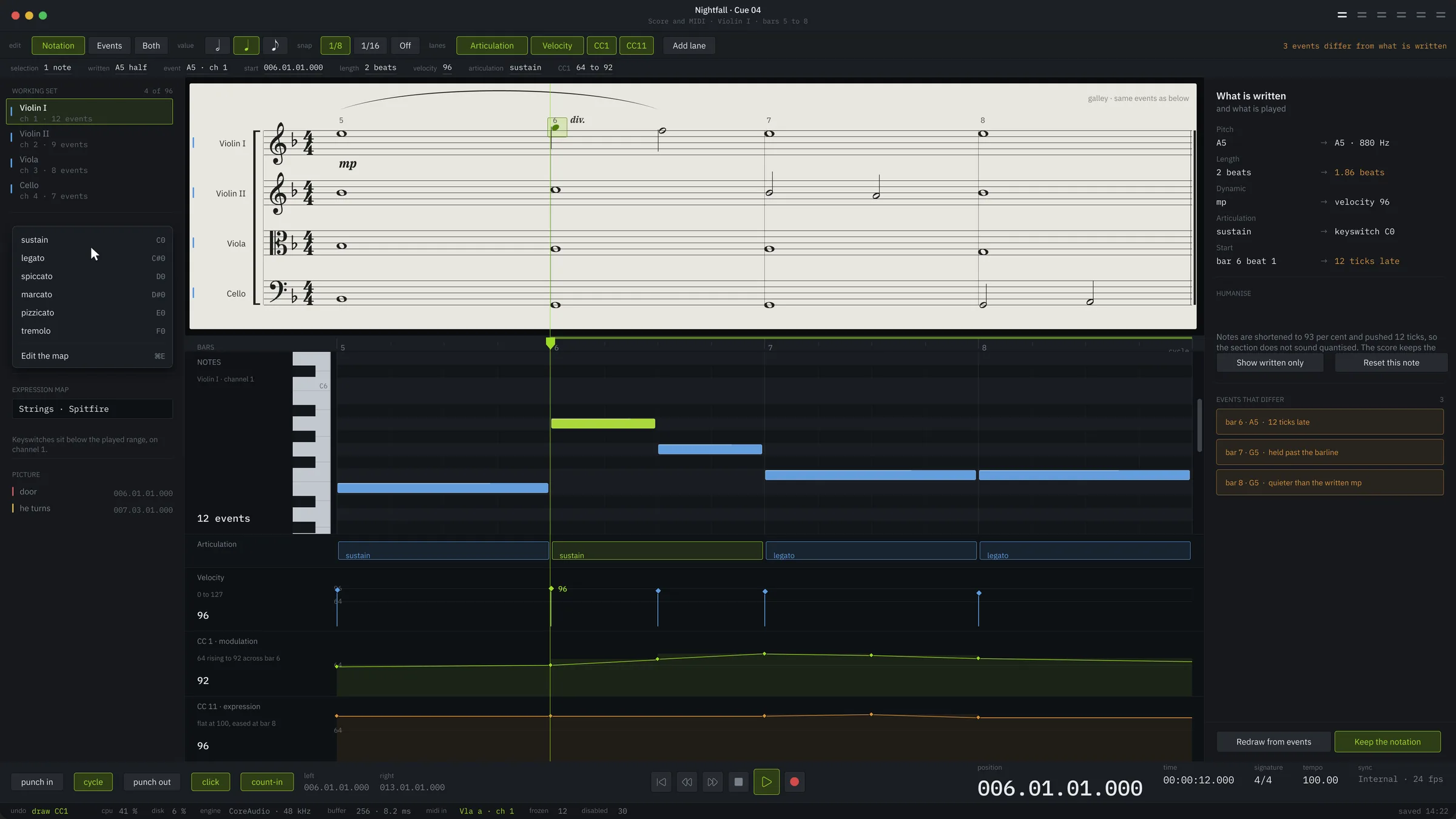Click the he turns picture marker
1456x819 pixels.
(92, 508)
